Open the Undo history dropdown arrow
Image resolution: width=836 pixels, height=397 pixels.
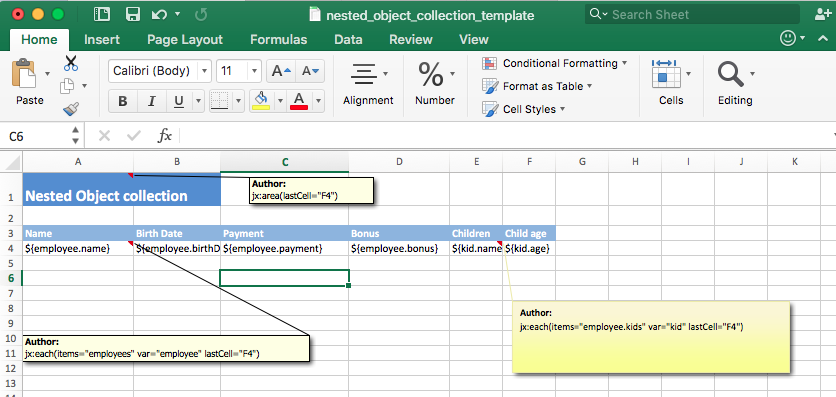pos(178,14)
